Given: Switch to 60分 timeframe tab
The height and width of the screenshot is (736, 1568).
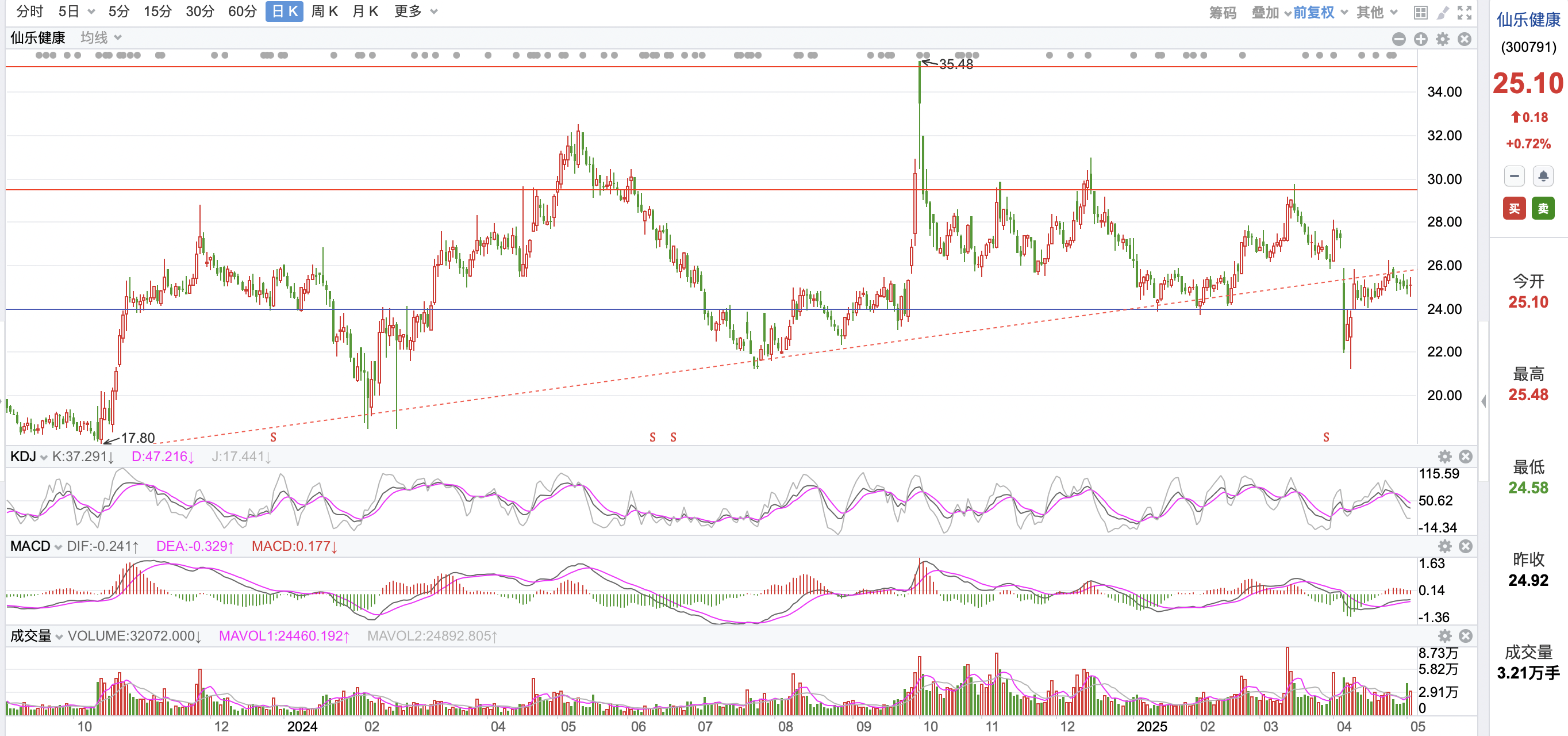Looking at the screenshot, I should [x=242, y=11].
